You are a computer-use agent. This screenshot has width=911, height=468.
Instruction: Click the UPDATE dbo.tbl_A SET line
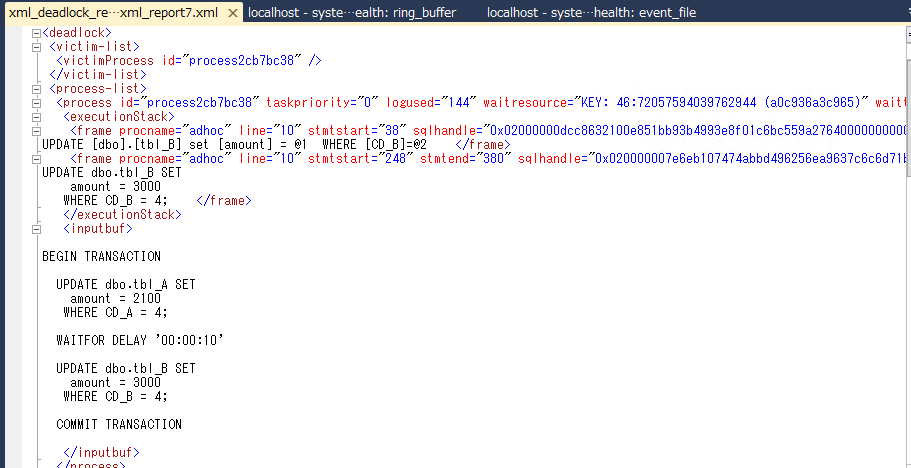pos(126,285)
